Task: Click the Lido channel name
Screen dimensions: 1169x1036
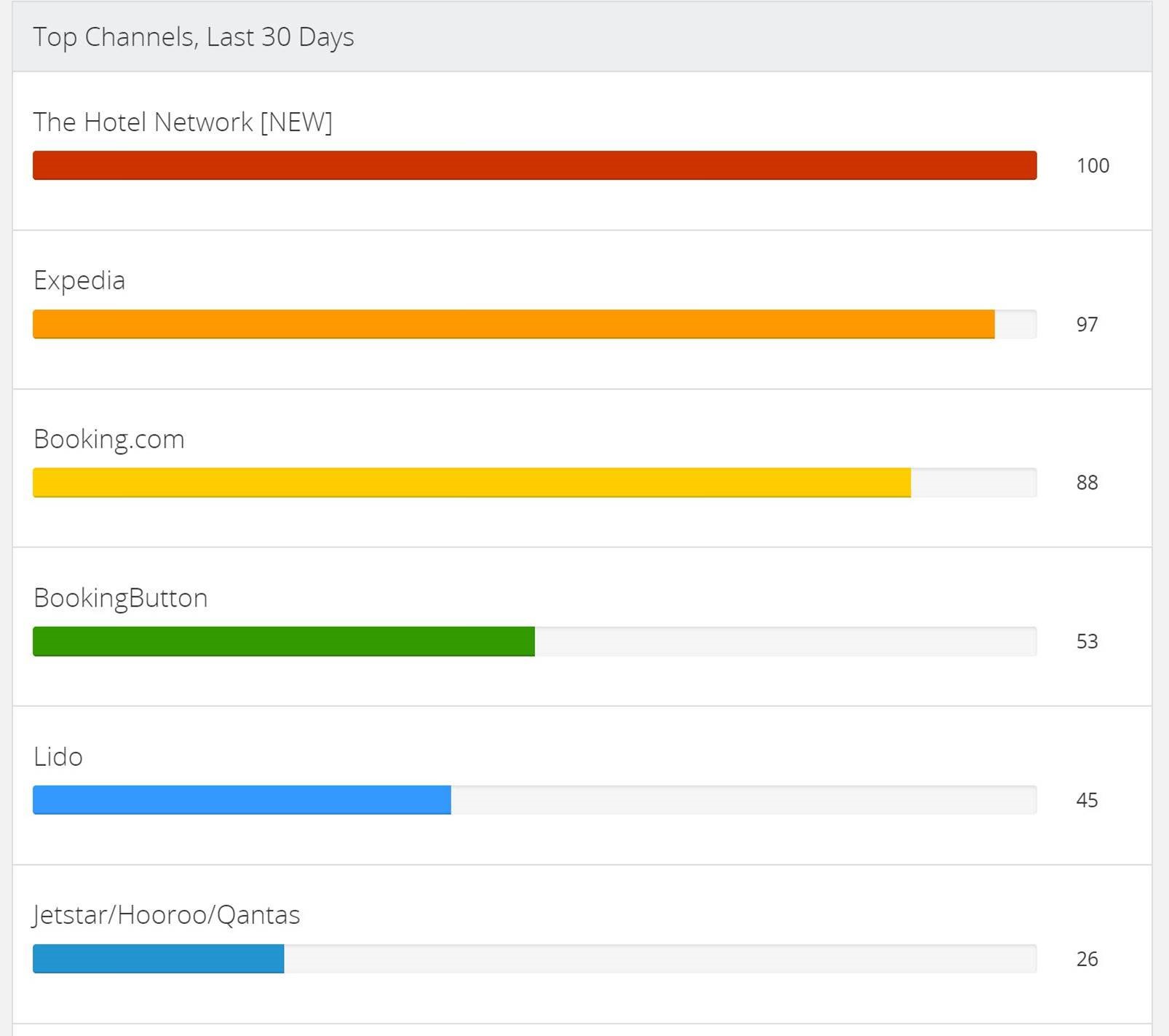Action: click(x=57, y=756)
